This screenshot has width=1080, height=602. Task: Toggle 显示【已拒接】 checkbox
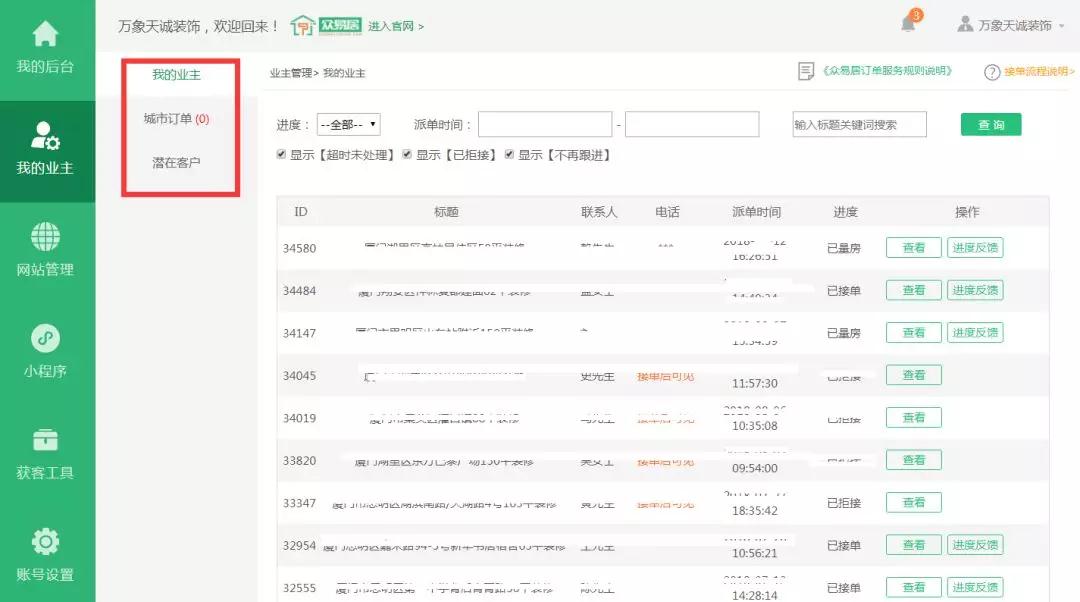(407, 155)
